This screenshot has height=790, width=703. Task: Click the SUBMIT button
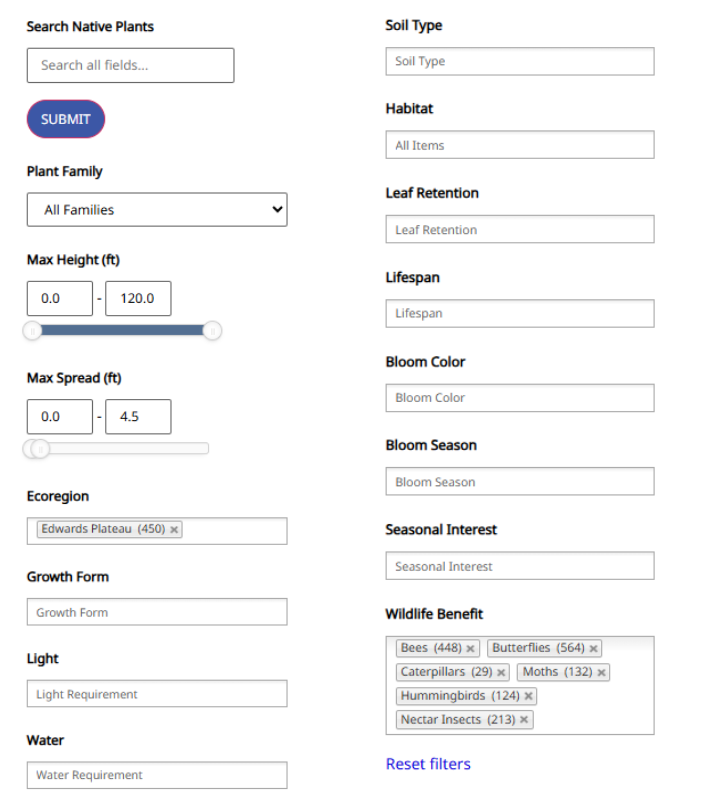(66, 119)
